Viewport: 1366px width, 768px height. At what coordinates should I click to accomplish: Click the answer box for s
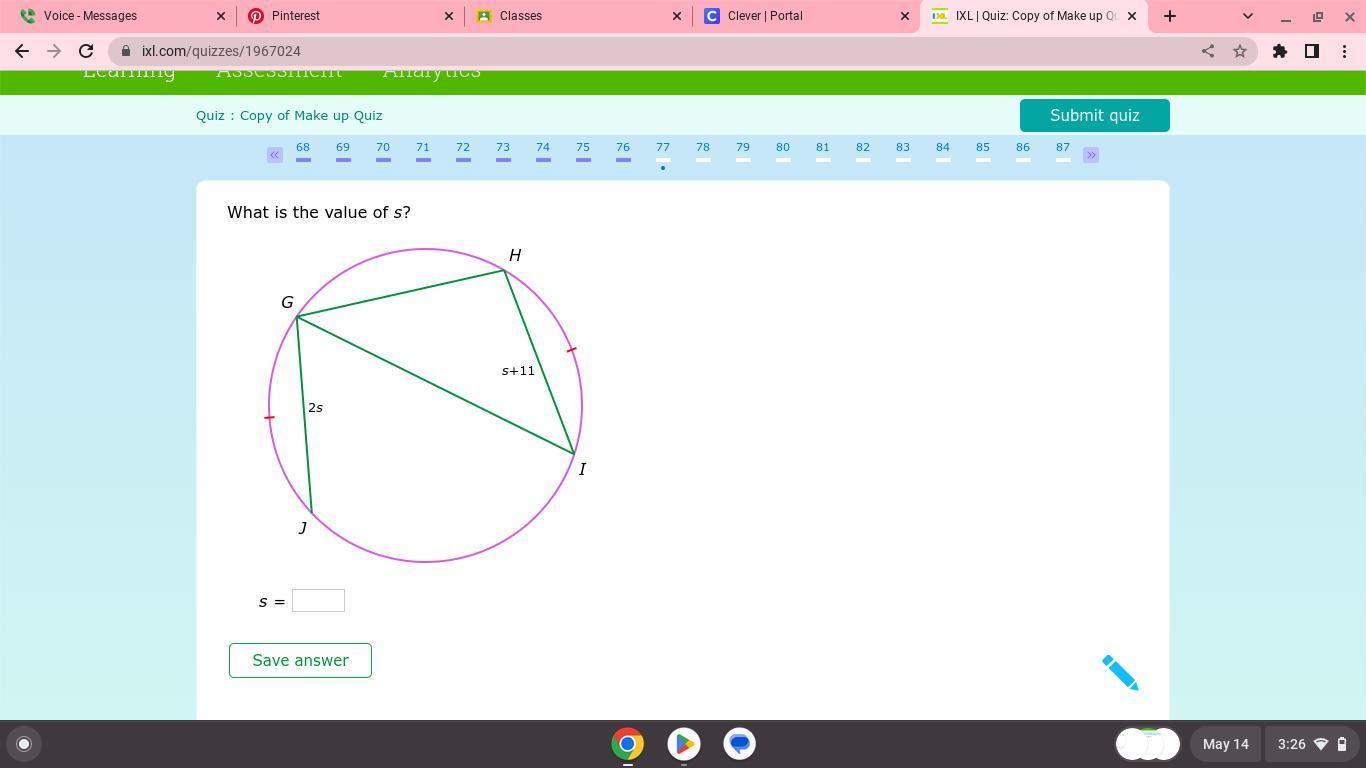coord(318,600)
